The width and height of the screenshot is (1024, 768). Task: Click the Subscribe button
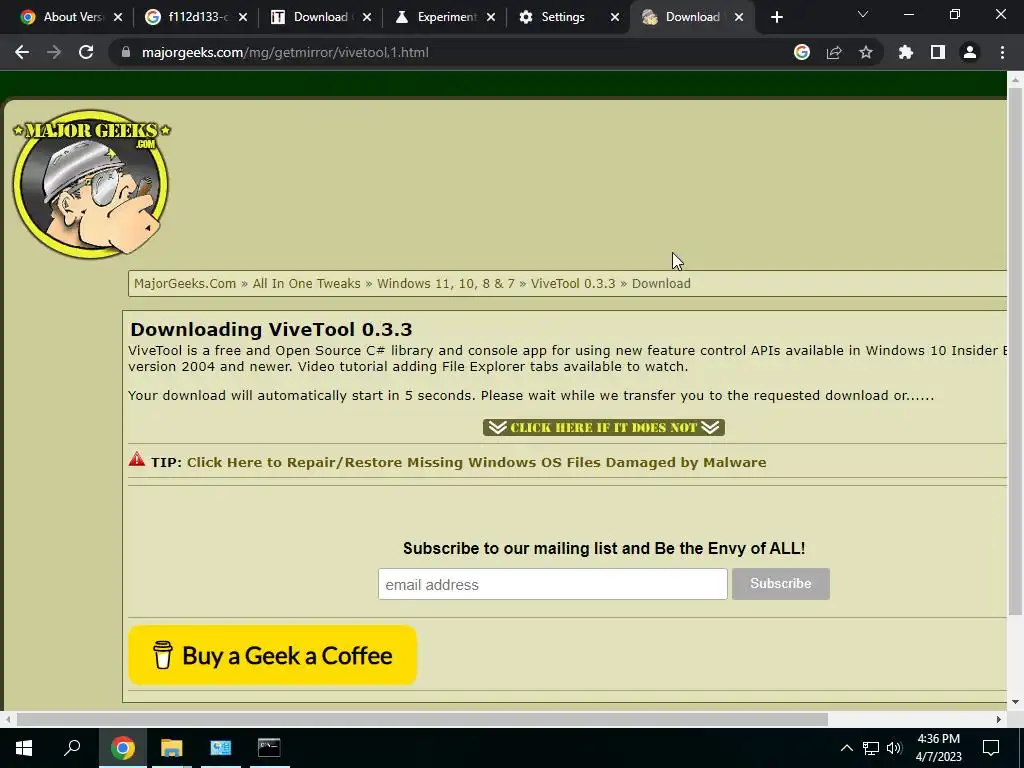[x=780, y=584]
